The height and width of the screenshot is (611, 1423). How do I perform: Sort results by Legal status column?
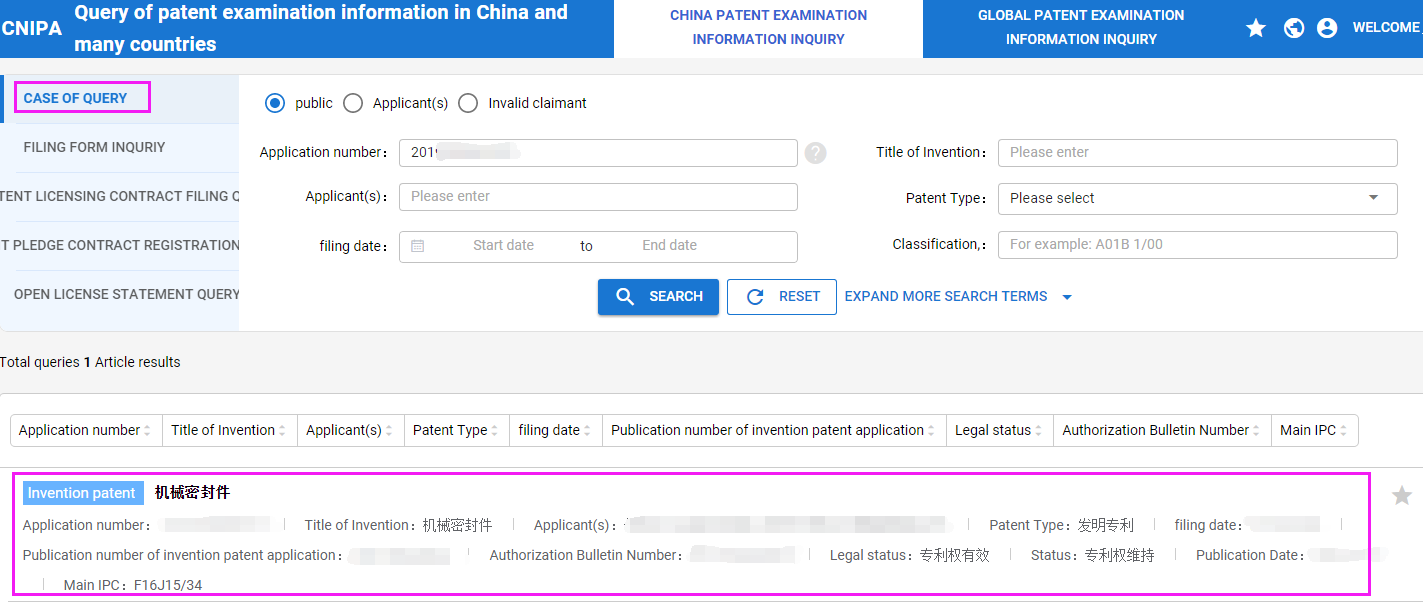tap(1000, 430)
